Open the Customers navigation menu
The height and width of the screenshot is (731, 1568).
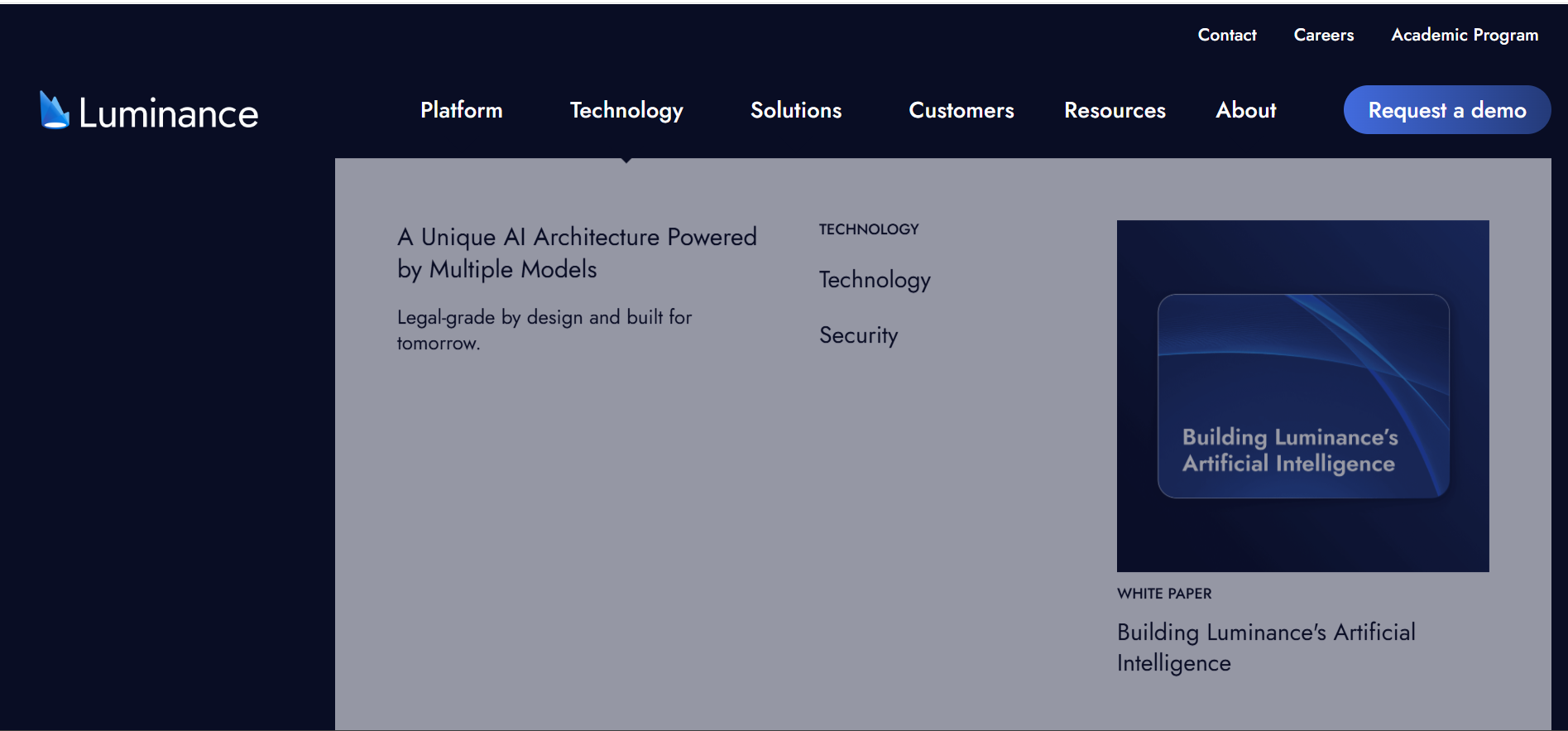961,110
